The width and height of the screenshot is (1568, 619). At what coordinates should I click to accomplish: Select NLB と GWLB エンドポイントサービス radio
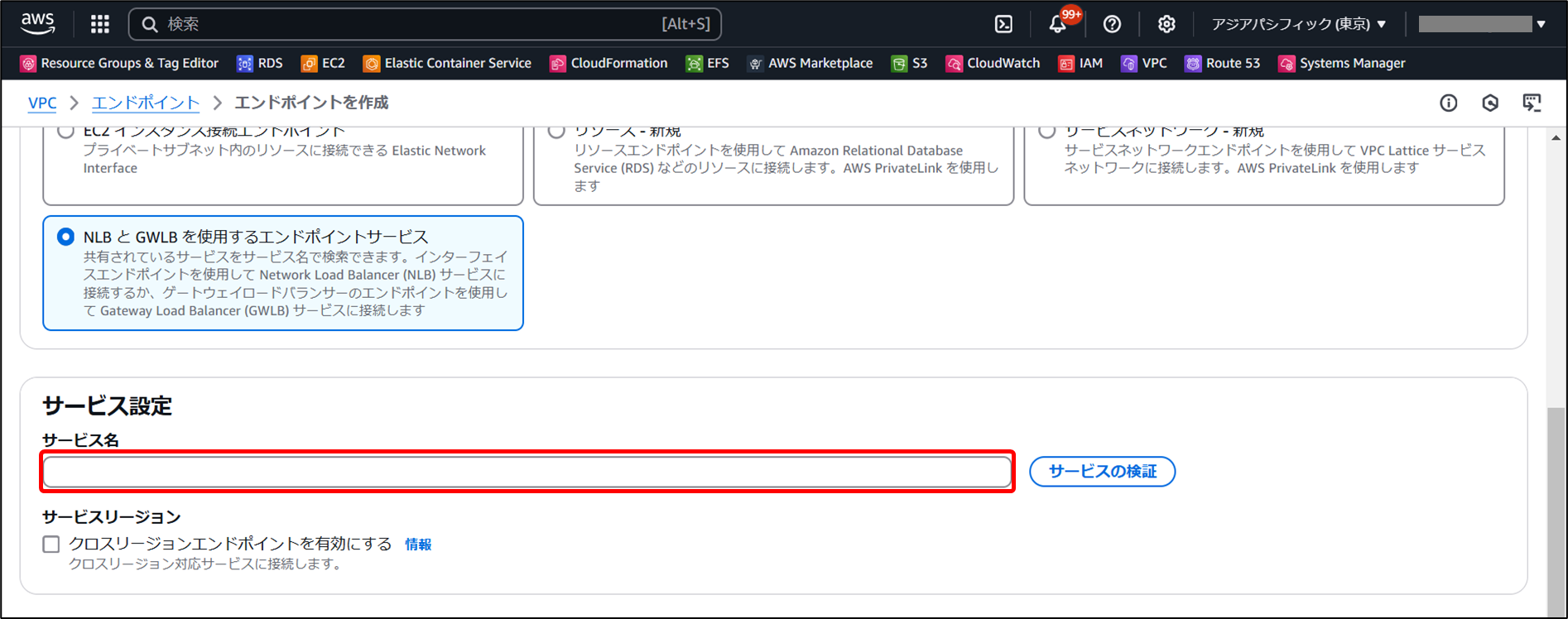click(x=65, y=238)
